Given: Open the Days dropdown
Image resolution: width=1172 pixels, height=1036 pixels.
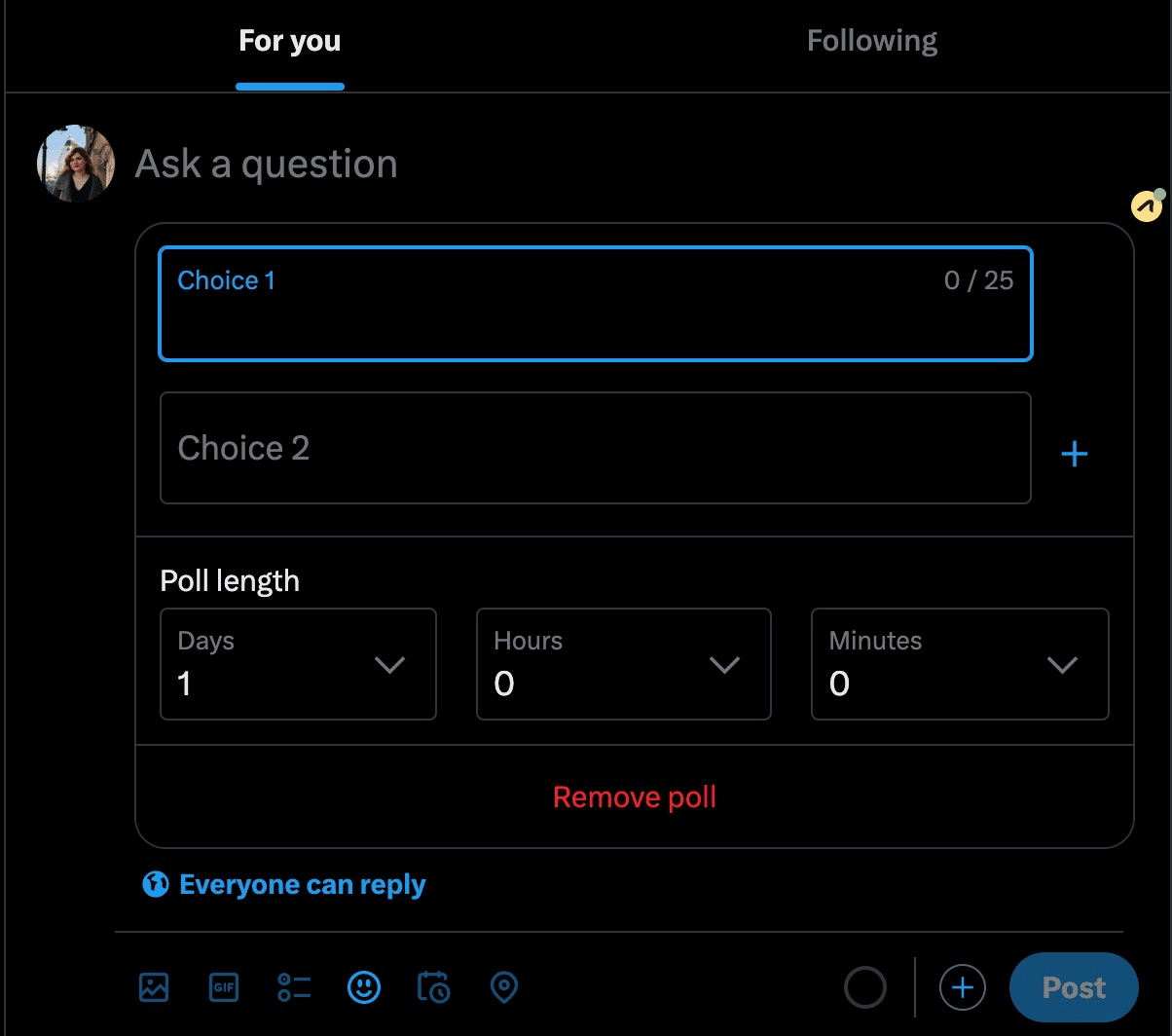Looking at the screenshot, I should point(297,664).
